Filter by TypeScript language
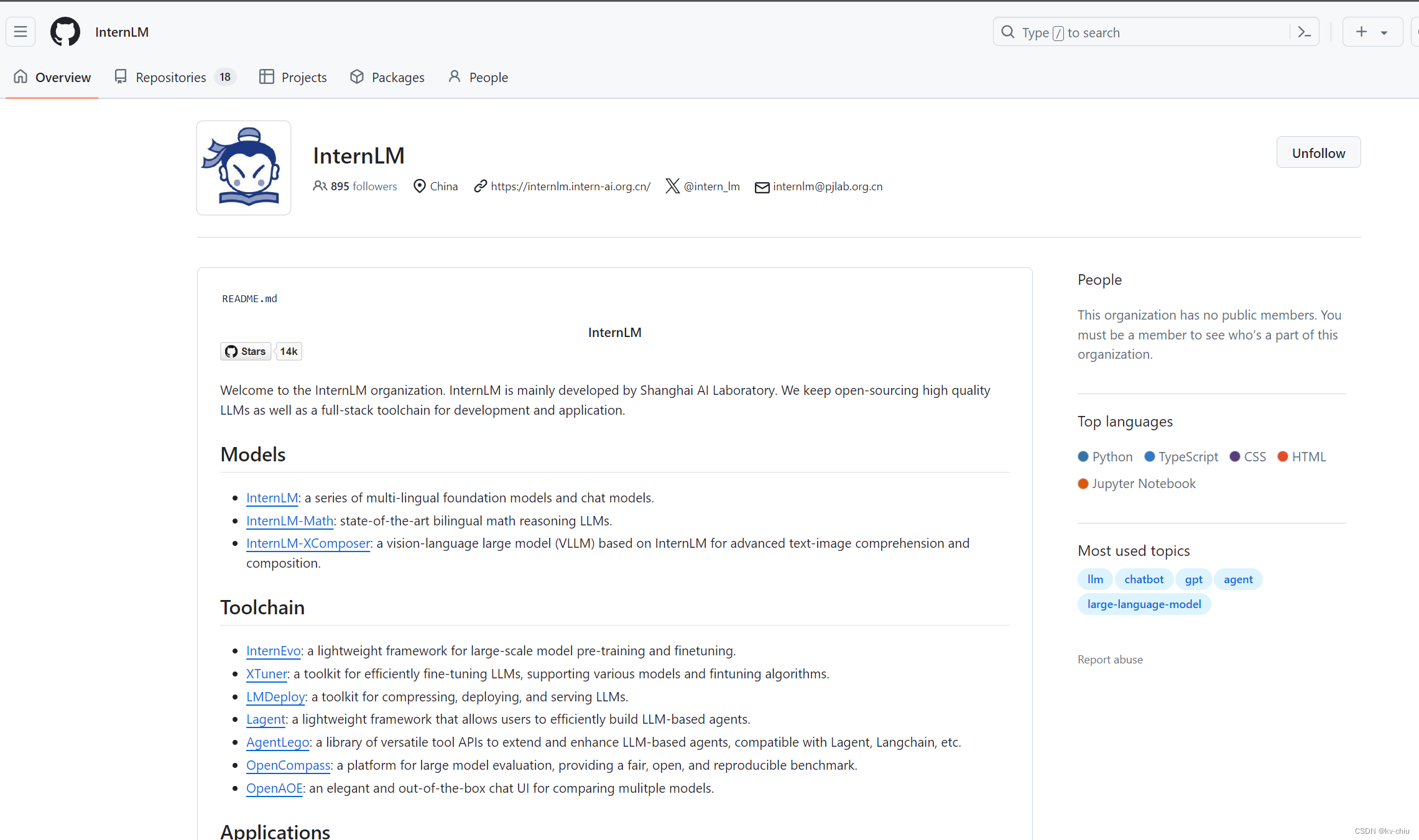 (x=1181, y=456)
